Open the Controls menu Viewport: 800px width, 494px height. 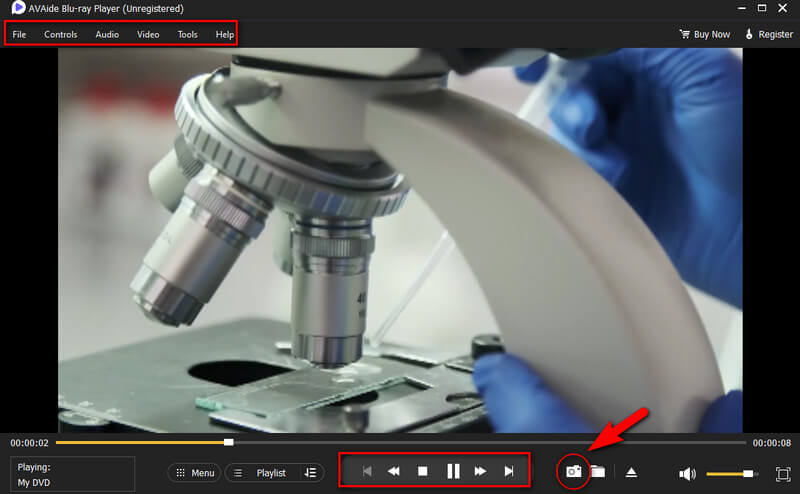pos(61,34)
